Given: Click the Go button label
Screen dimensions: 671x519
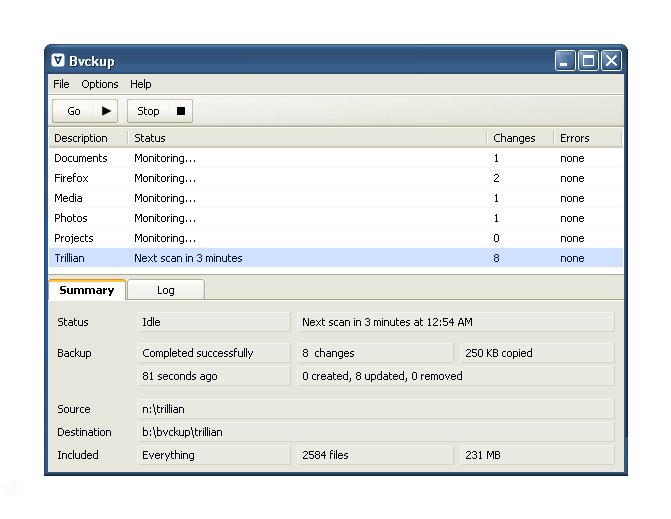Looking at the screenshot, I should pyautogui.click(x=74, y=111).
